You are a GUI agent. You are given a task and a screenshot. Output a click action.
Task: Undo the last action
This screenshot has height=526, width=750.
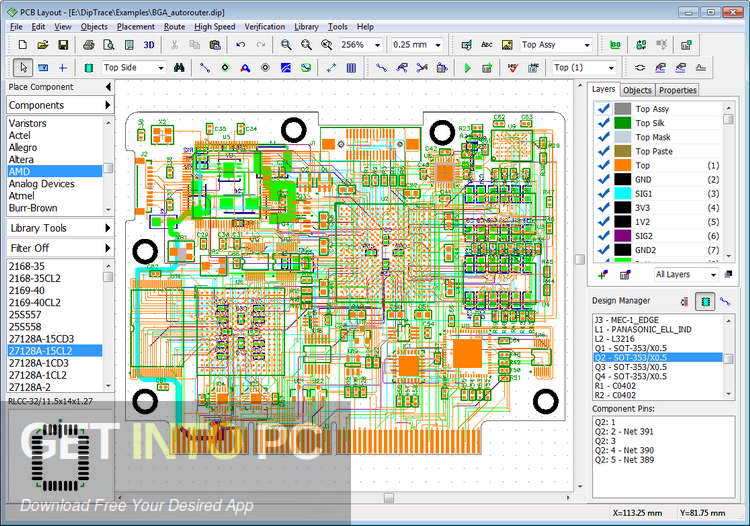241,45
